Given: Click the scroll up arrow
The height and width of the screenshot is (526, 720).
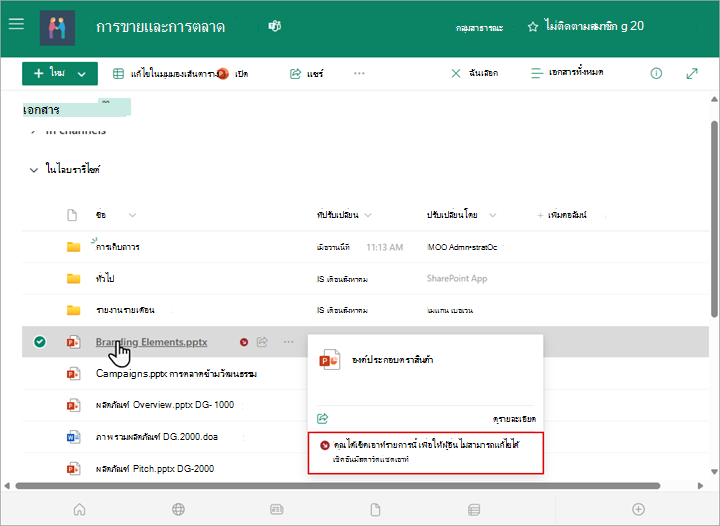Looking at the screenshot, I should (714, 99).
